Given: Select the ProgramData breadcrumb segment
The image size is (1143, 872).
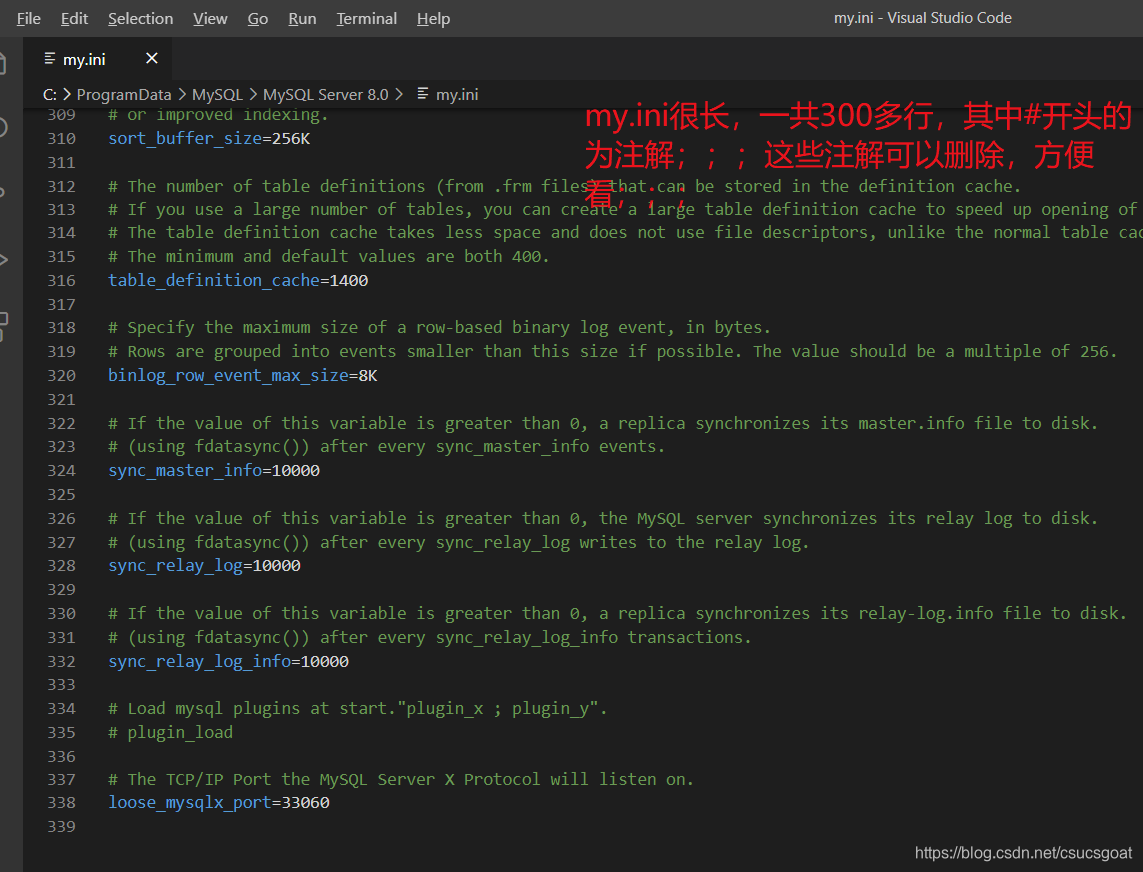Looking at the screenshot, I should 124,95.
